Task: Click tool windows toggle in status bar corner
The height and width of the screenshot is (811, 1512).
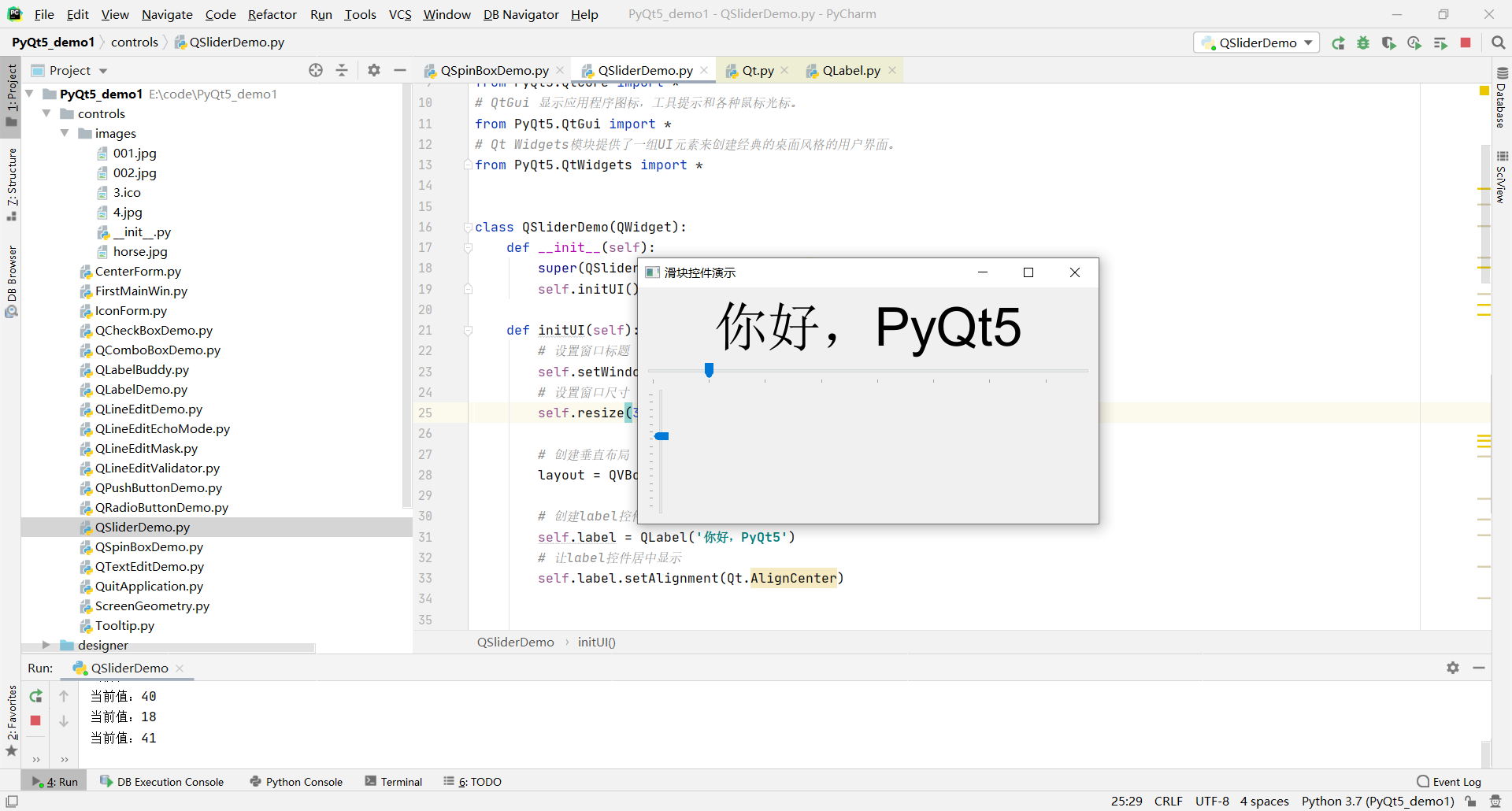Action: pyautogui.click(x=12, y=801)
